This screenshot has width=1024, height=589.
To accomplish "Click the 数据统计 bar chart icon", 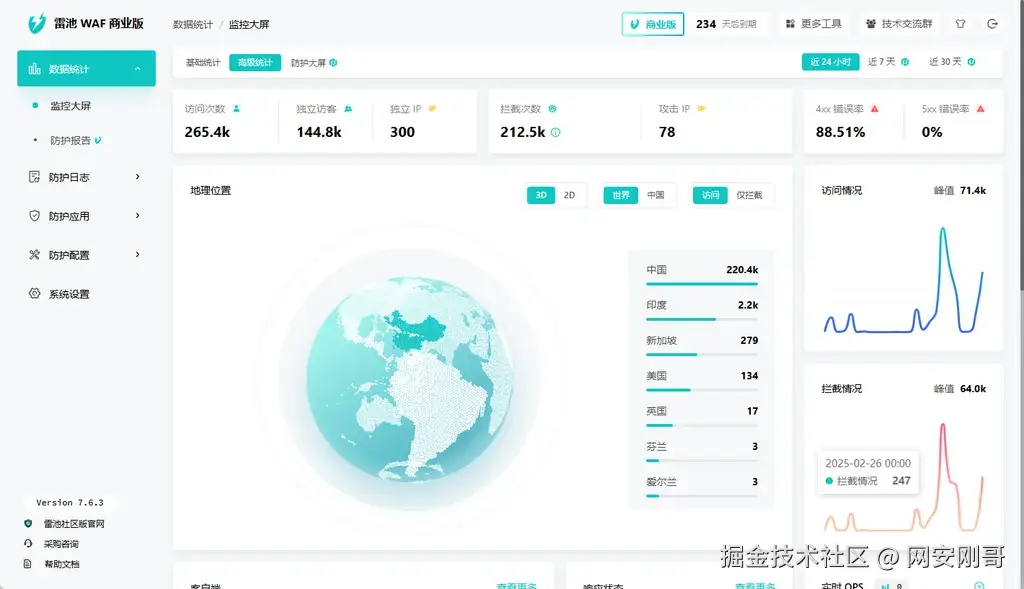I will [35, 69].
